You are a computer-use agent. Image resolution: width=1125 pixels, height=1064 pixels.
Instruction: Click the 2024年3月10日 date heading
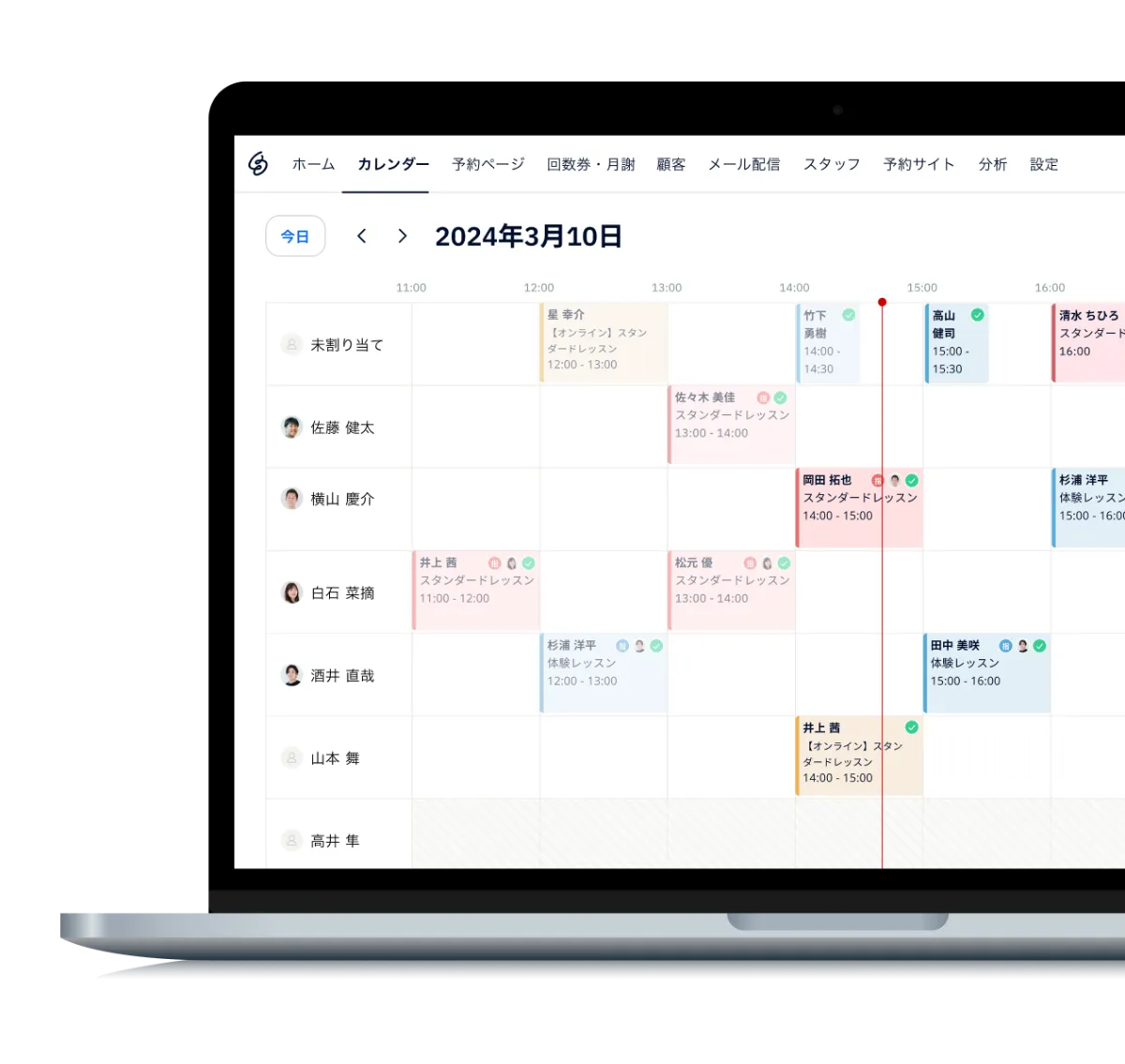point(529,236)
